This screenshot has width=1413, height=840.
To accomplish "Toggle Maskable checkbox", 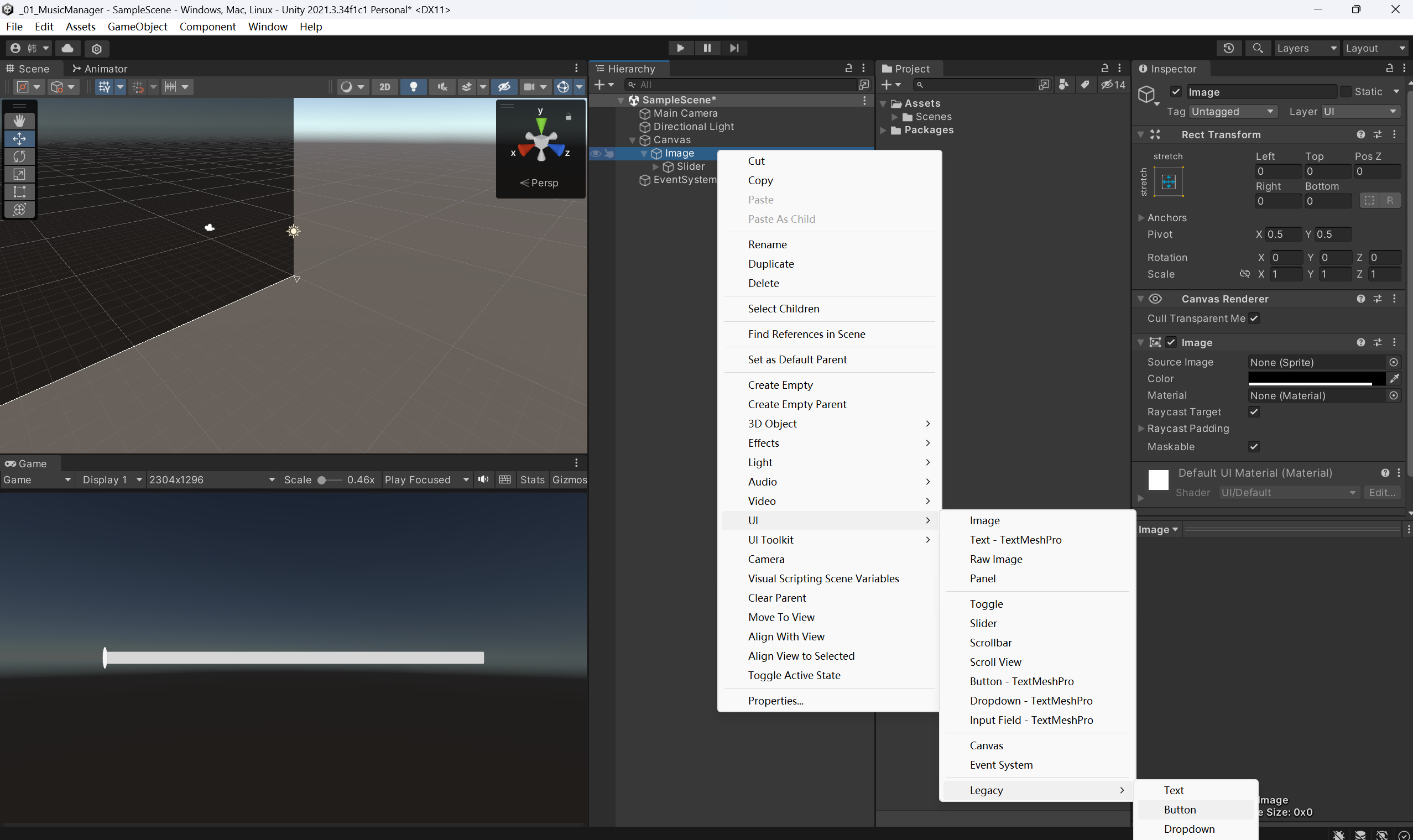I will (x=1254, y=447).
